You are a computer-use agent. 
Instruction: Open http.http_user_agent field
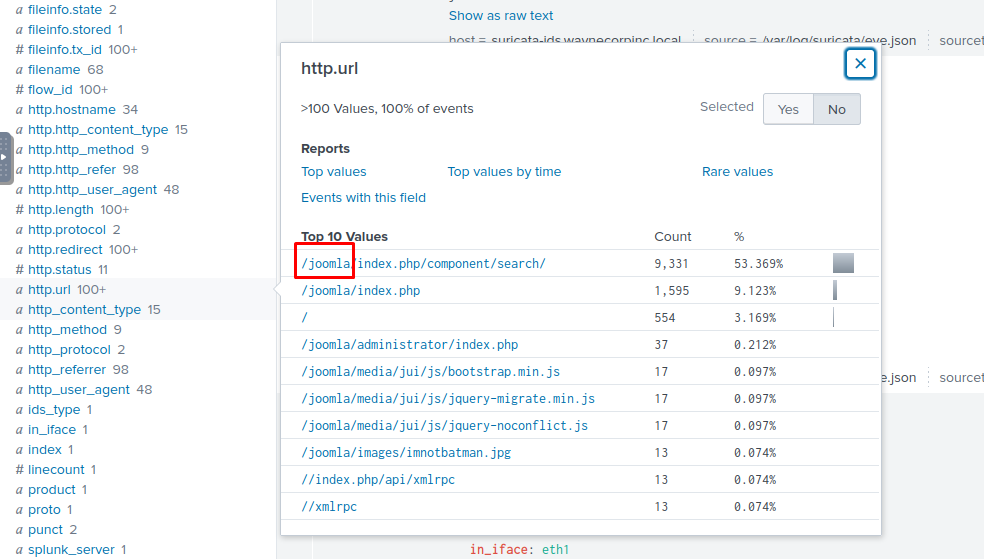pos(92,189)
